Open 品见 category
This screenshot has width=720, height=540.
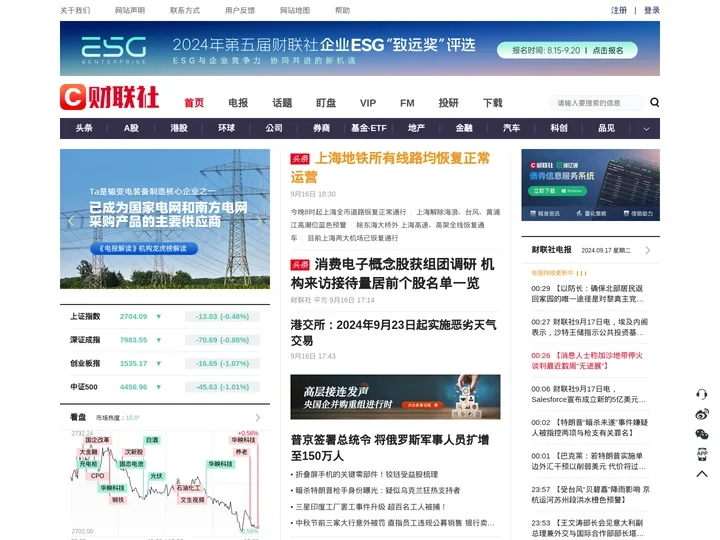click(x=607, y=128)
